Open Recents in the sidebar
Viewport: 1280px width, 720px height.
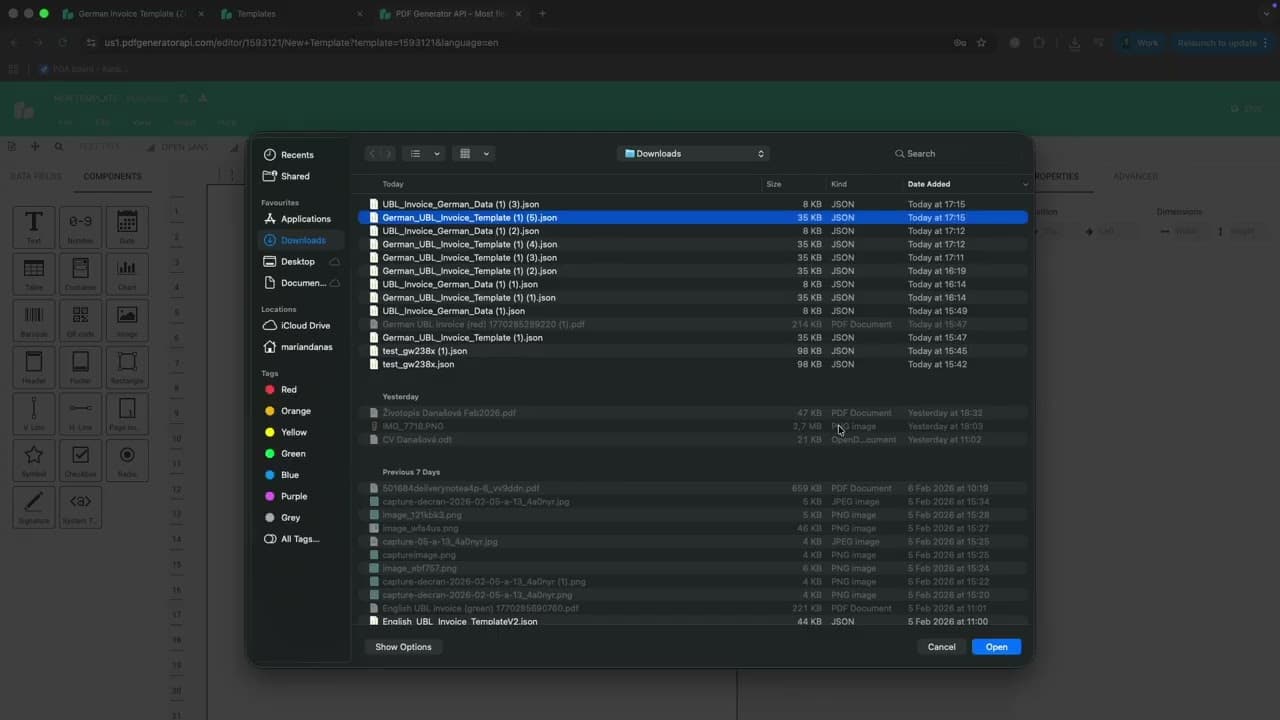coord(296,155)
